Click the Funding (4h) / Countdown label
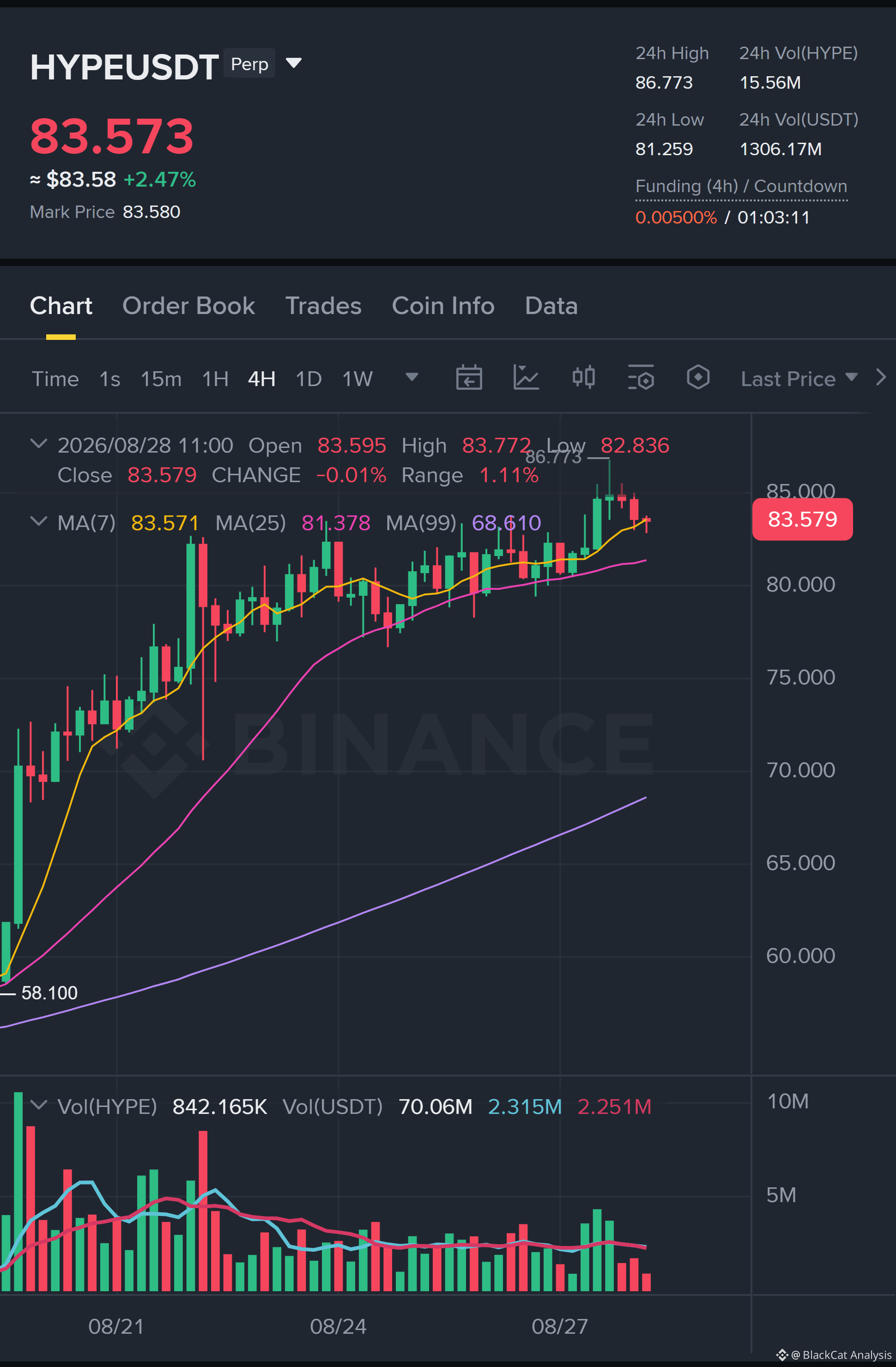Screen dimensions: 896x1367 pos(741,187)
